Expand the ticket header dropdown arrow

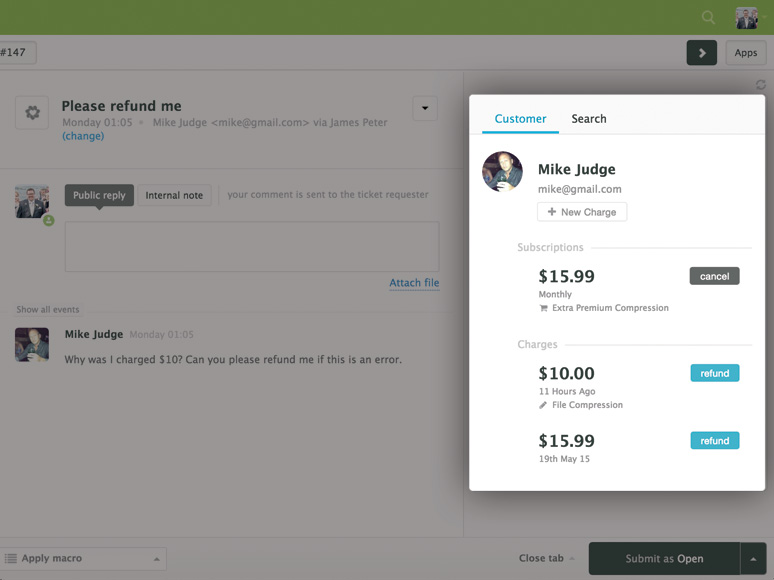pos(425,108)
